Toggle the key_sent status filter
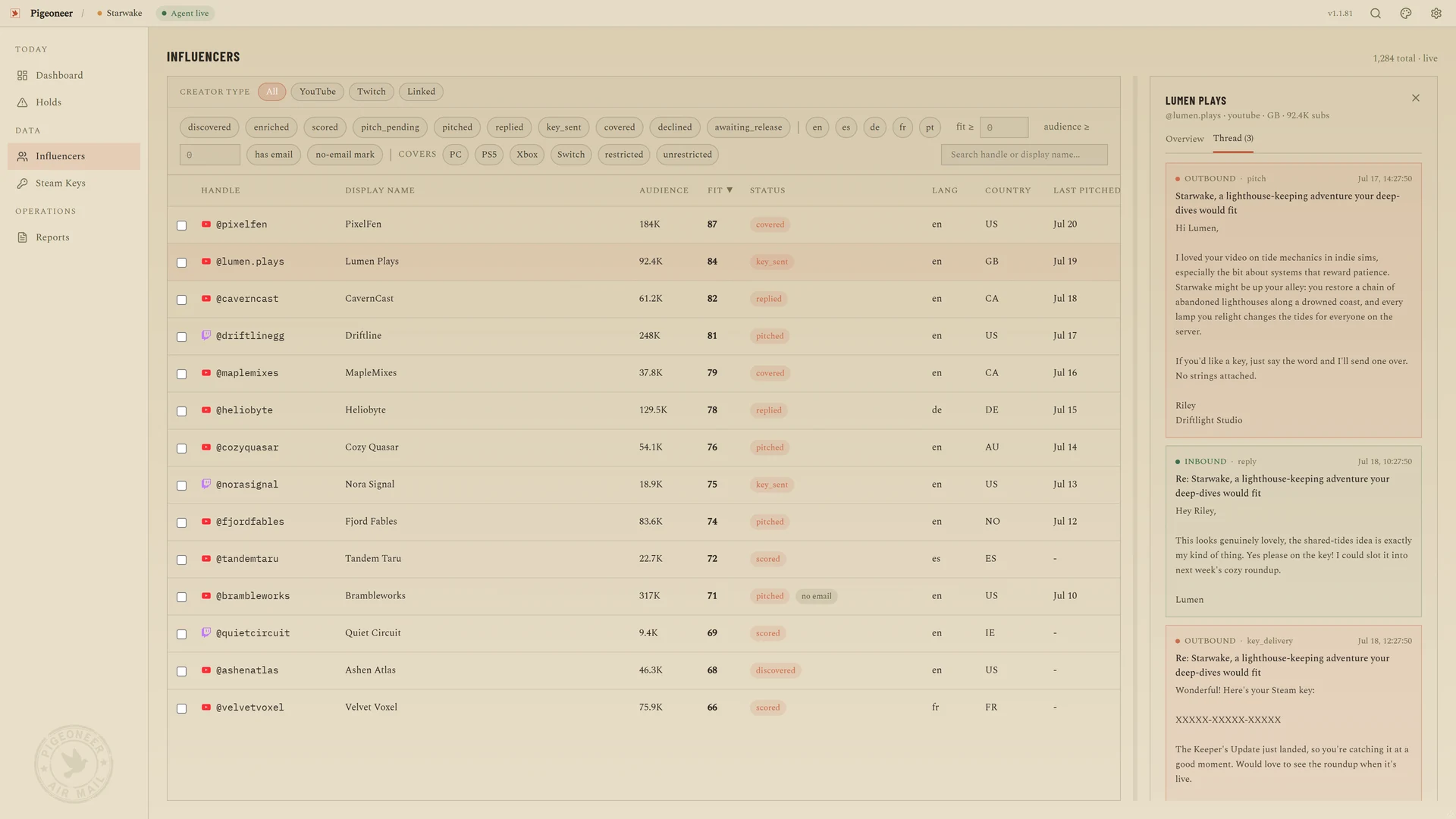Screen dimensions: 1456x819 tap(563, 127)
